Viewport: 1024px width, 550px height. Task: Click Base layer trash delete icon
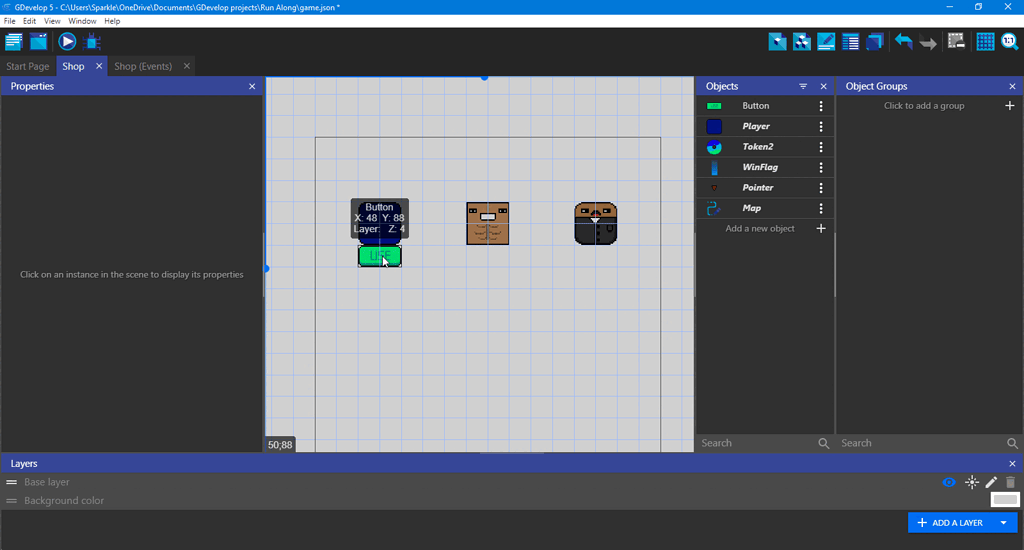[x=1010, y=483]
